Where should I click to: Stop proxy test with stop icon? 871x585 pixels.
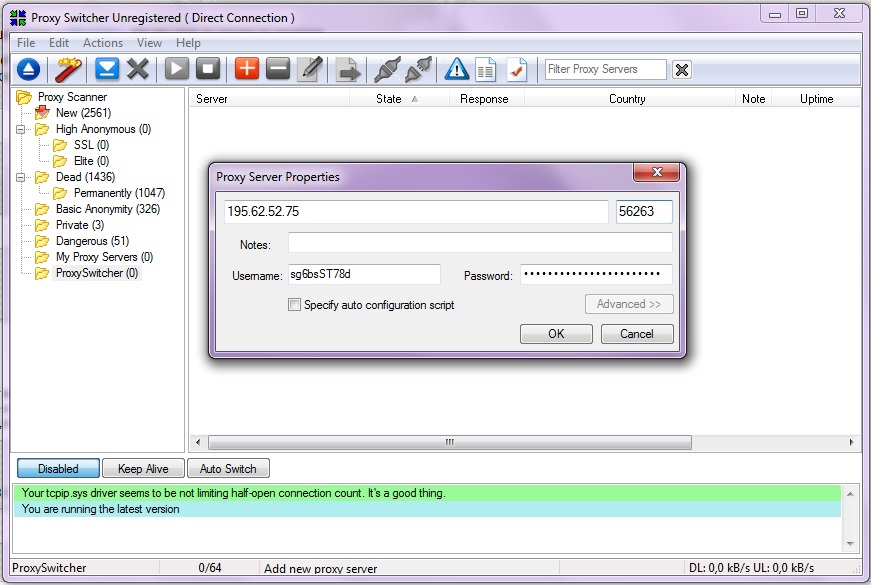[x=208, y=69]
